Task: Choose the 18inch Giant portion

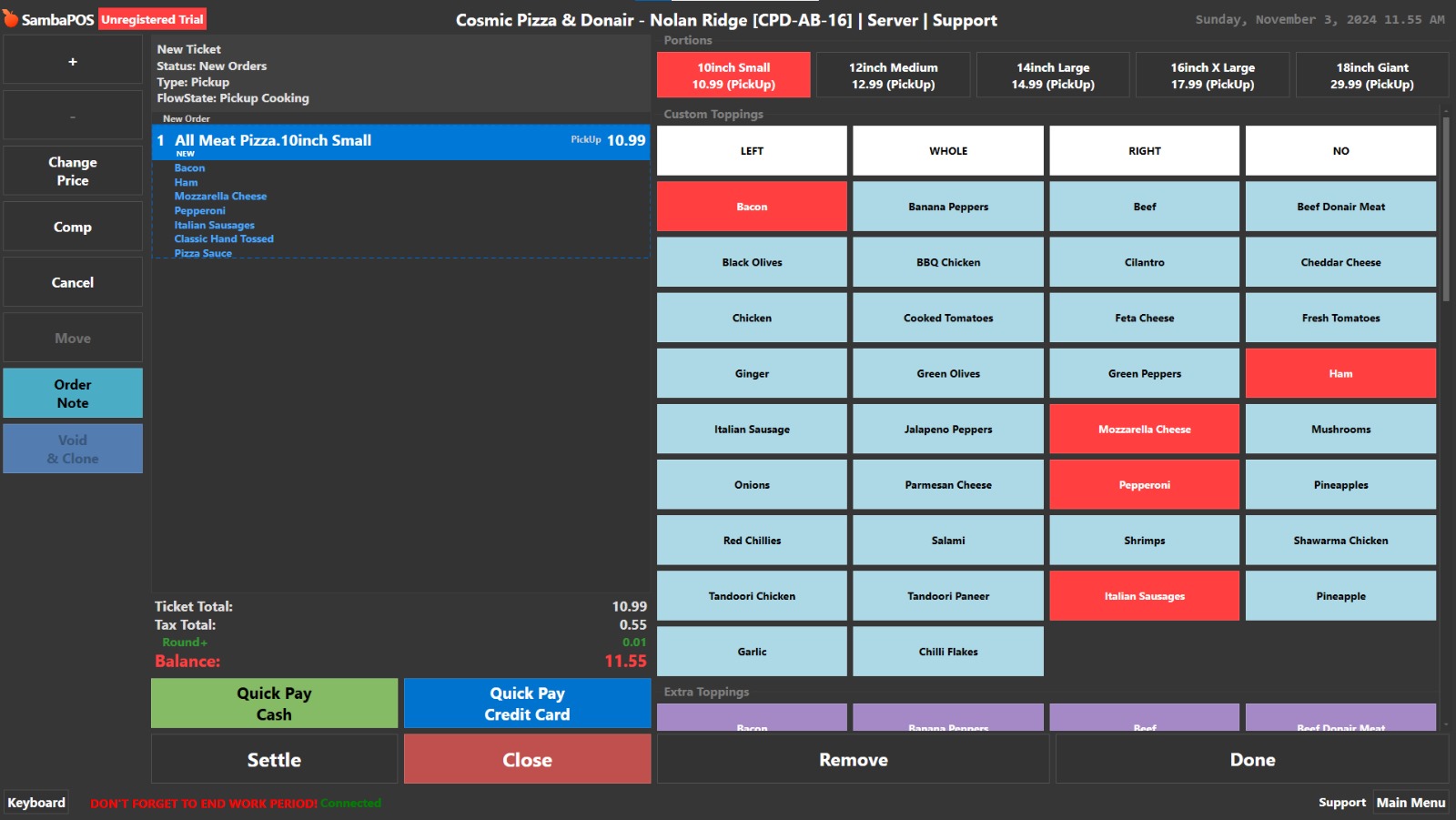Action: (1371, 76)
